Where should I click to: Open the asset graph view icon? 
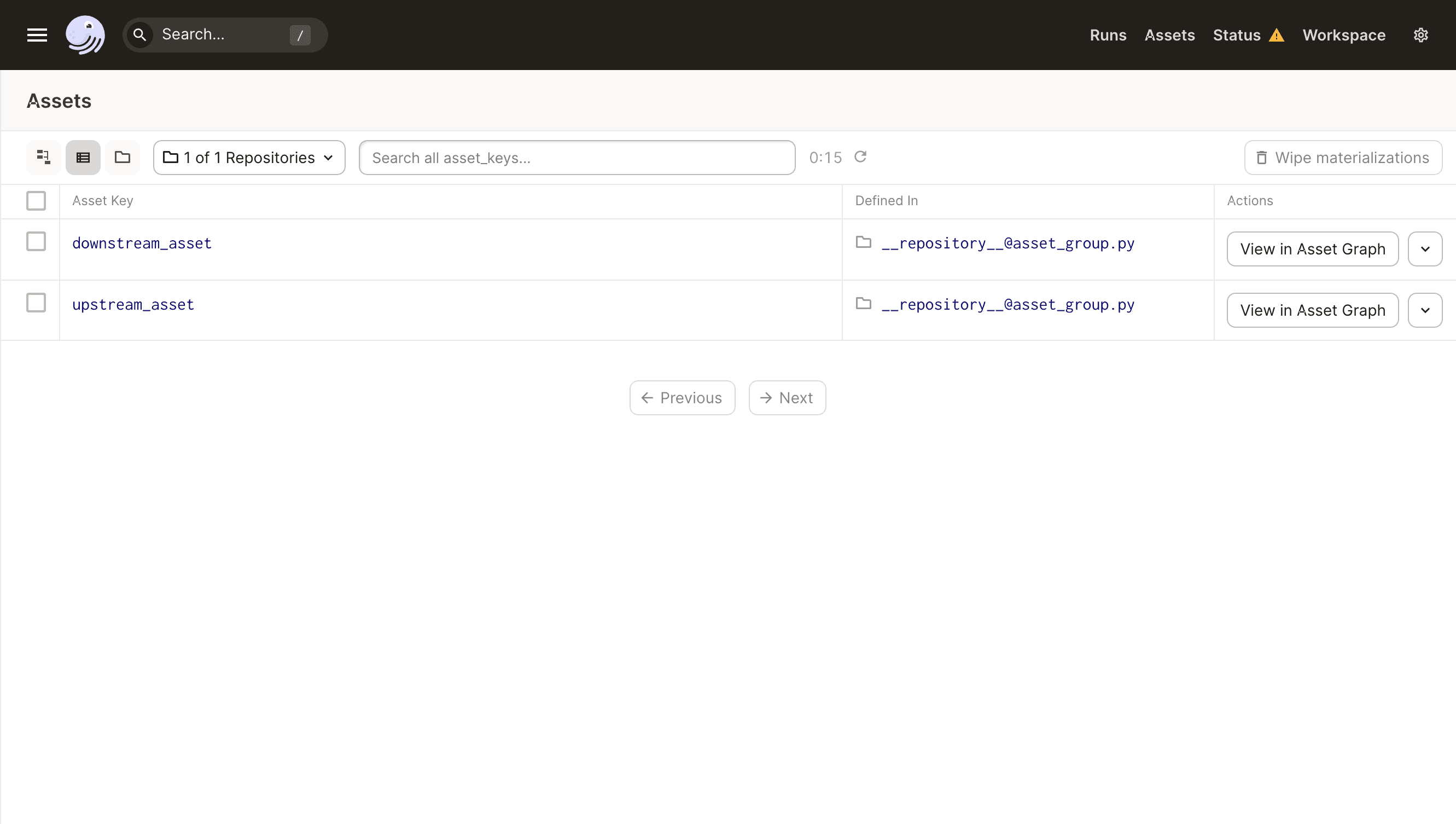coord(43,158)
